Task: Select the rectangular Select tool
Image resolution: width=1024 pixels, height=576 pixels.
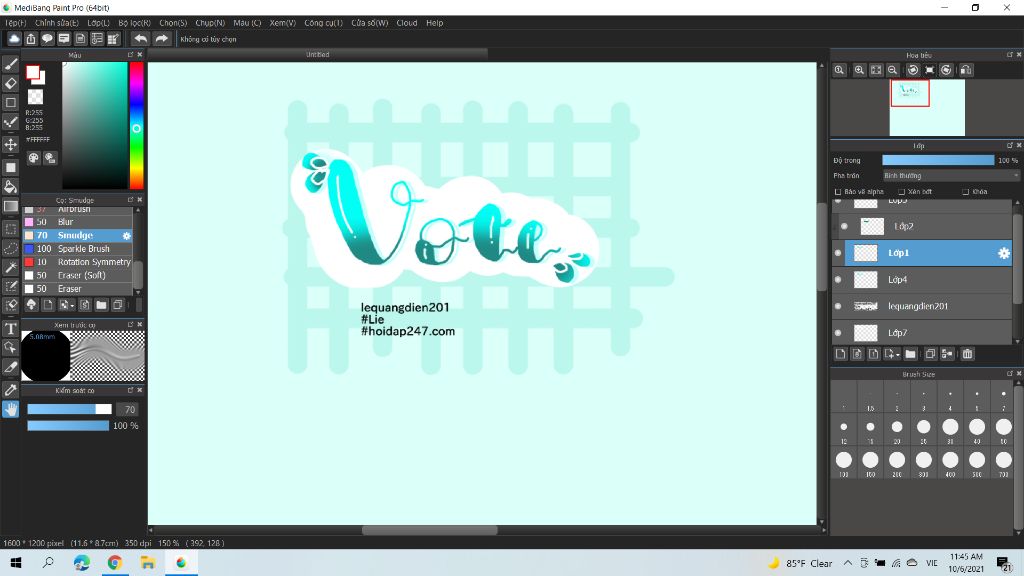Action: coord(10,229)
